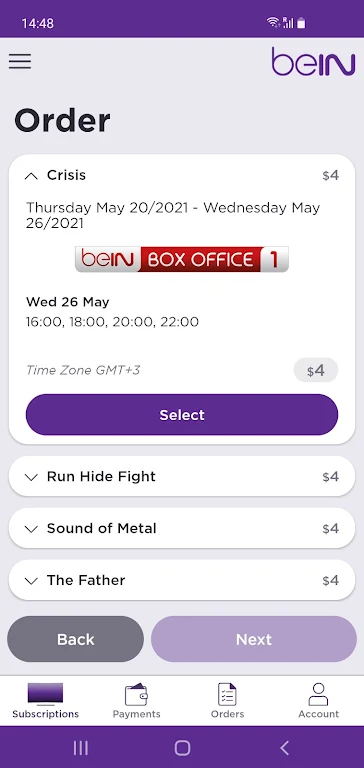Tap the beIN logo
Image resolution: width=364 pixels, height=768 pixels.
[x=313, y=62]
